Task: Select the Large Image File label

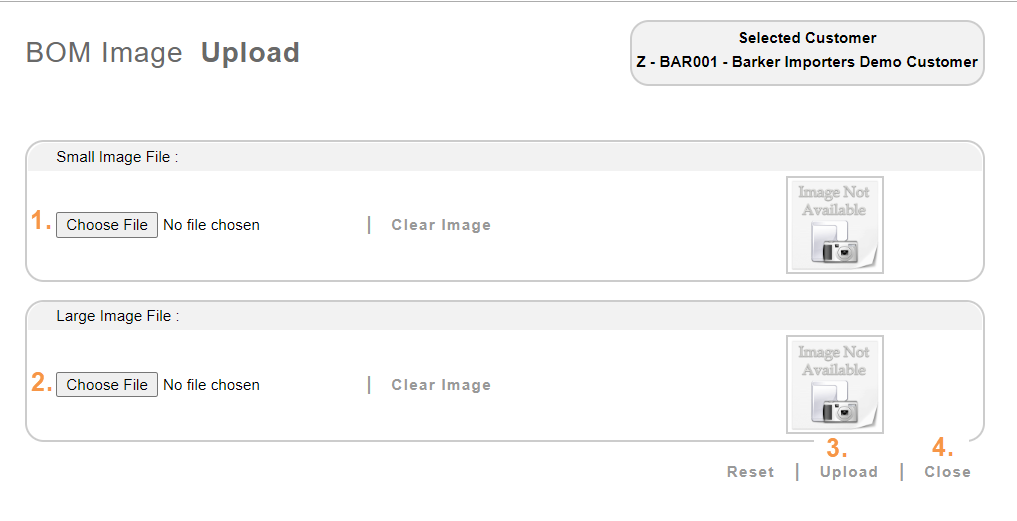Action: pyautogui.click(x=117, y=316)
